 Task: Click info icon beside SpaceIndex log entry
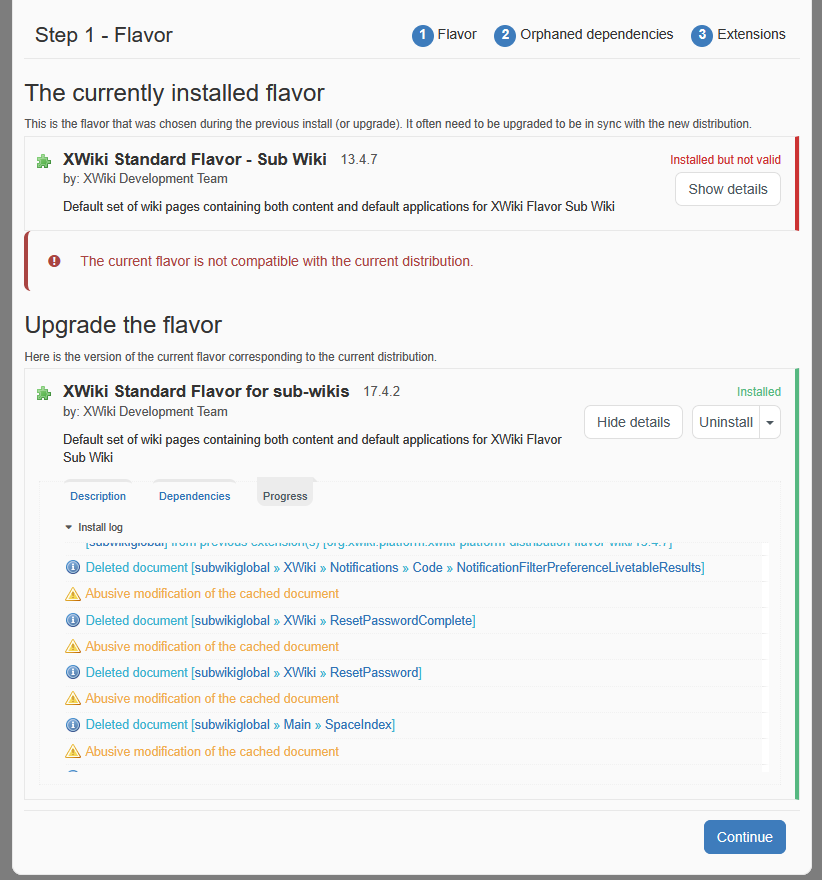pyautogui.click(x=73, y=725)
